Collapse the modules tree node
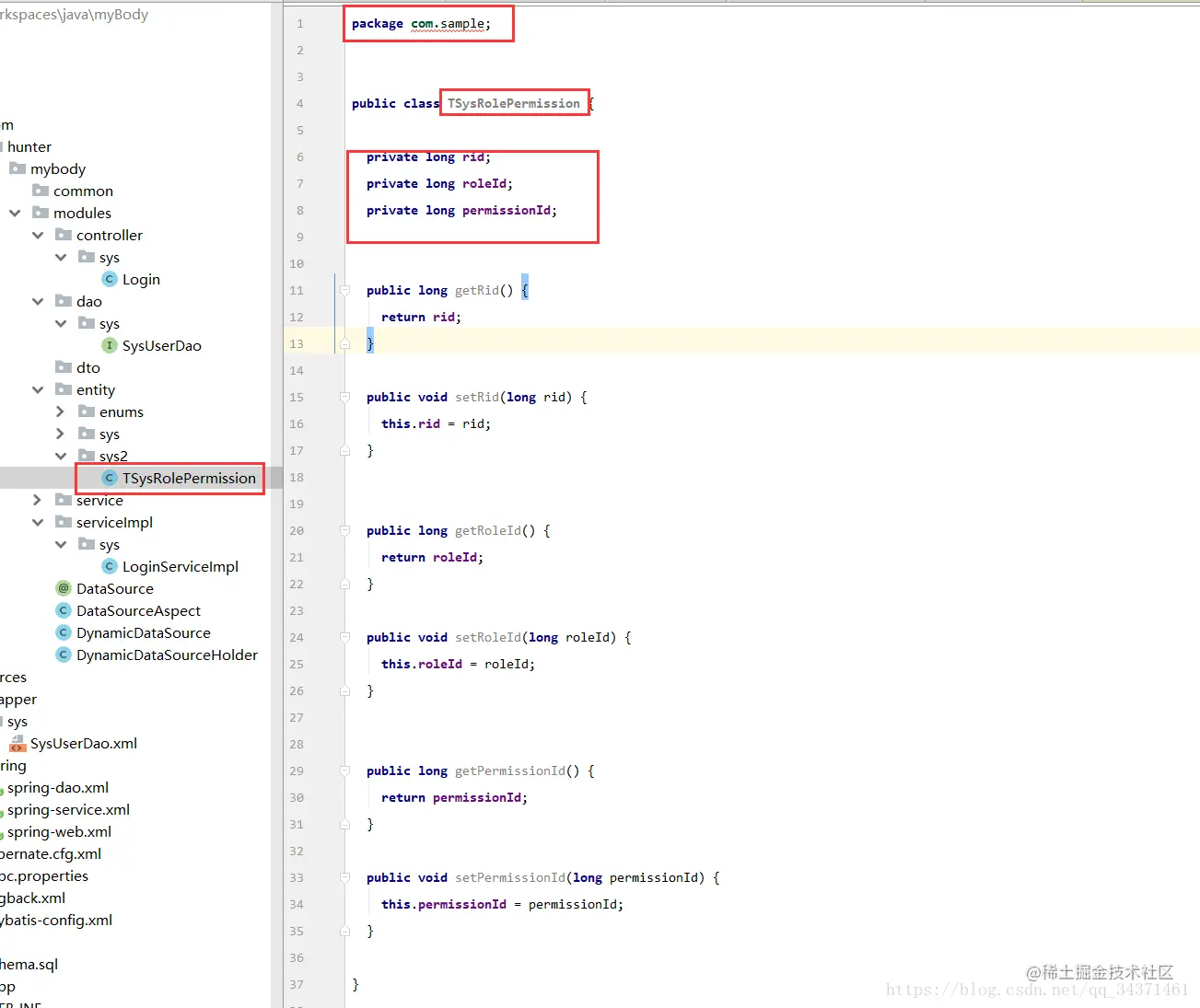The height and width of the screenshot is (1008, 1200). point(15,213)
